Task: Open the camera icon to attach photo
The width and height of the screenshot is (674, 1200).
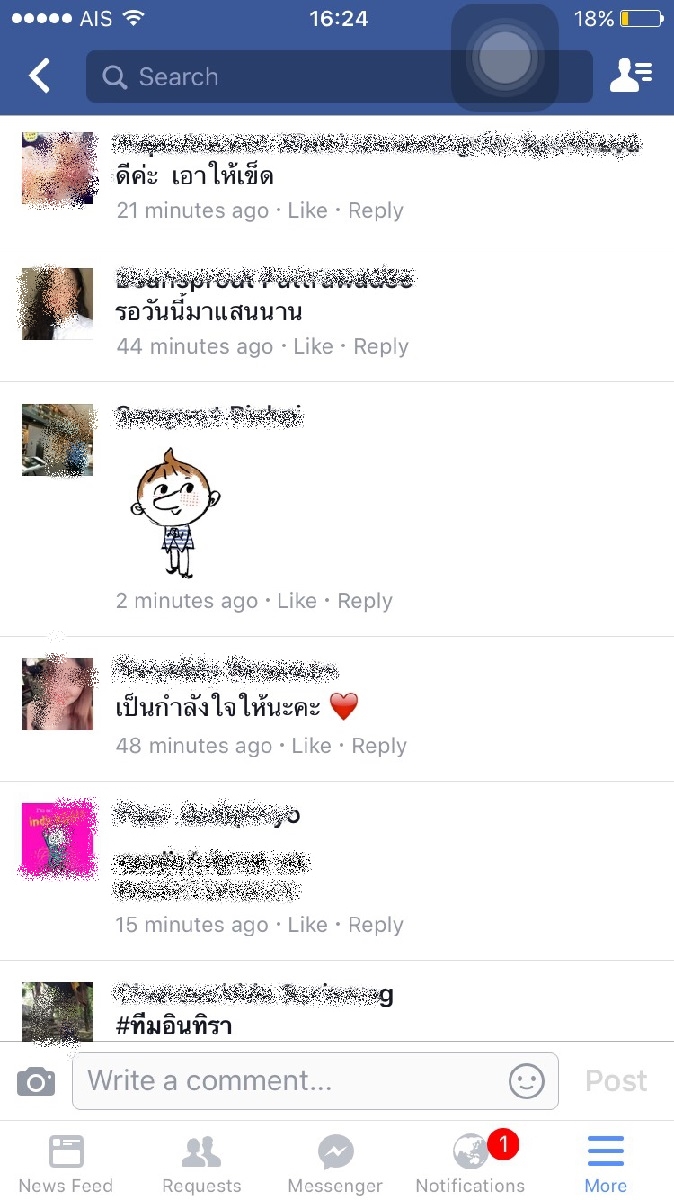Action: [x=36, y=1081]
